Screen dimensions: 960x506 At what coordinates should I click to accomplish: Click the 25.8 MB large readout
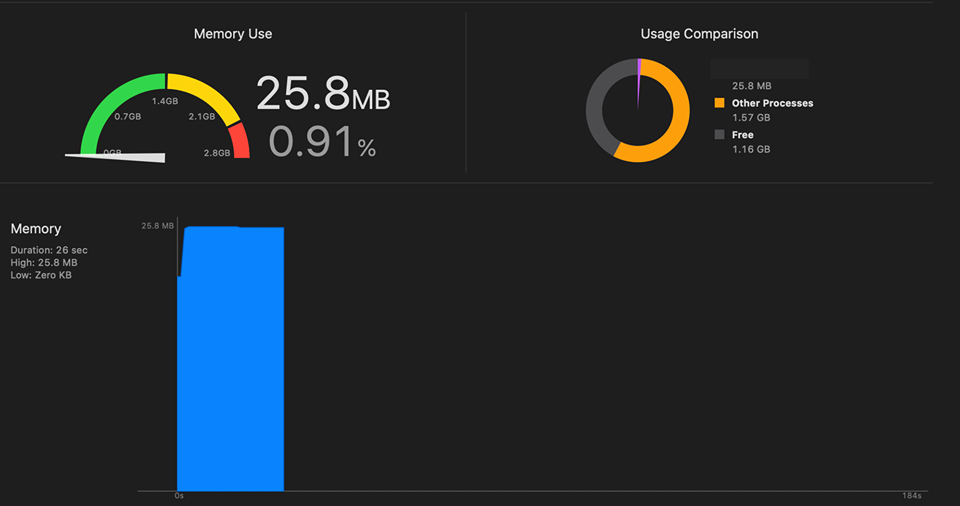coord(323,93)
